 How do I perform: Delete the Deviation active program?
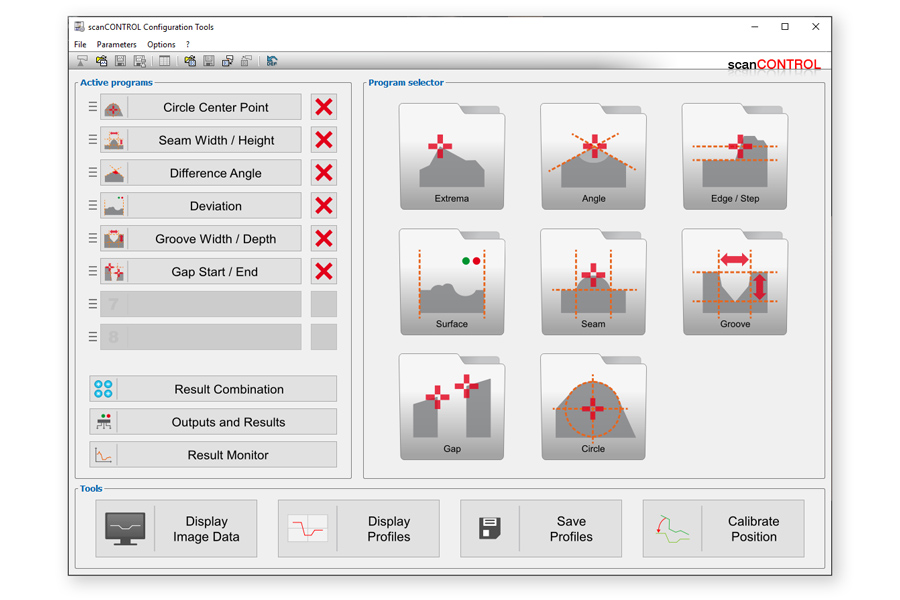(323, 206)
